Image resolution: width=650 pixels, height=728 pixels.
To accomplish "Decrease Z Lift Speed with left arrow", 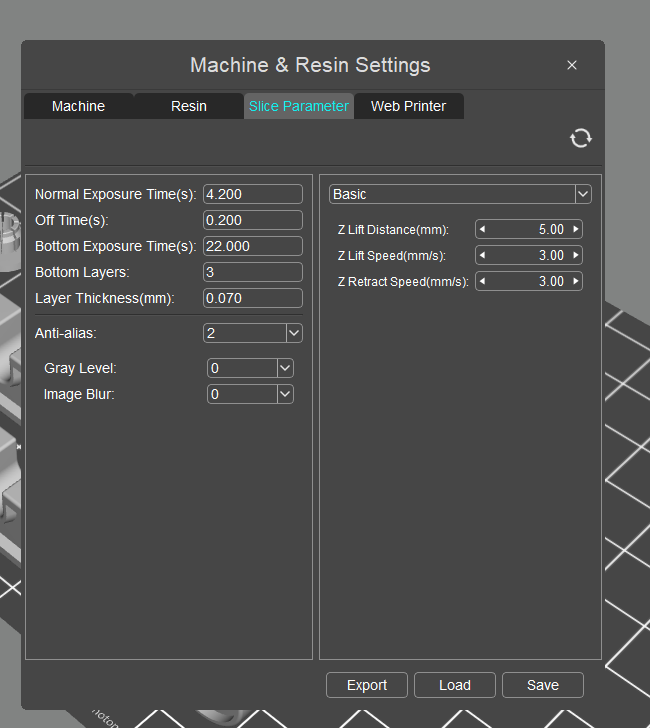I will [482, 255].
